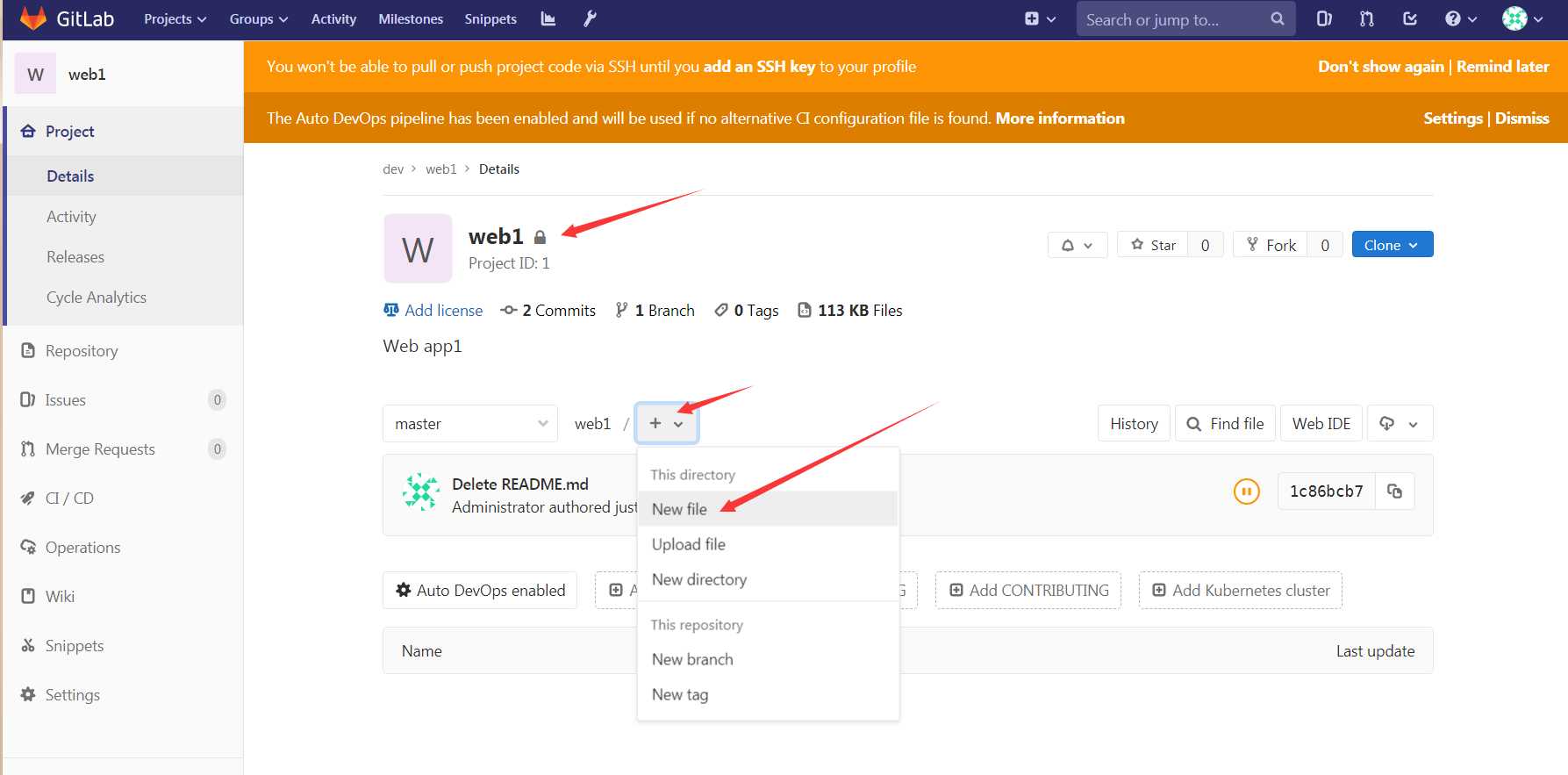Image resolution: width=1568 pixels, height=775 pixels.
Task: Click the search magnifier icon
Action: (x=1278, y=18)
